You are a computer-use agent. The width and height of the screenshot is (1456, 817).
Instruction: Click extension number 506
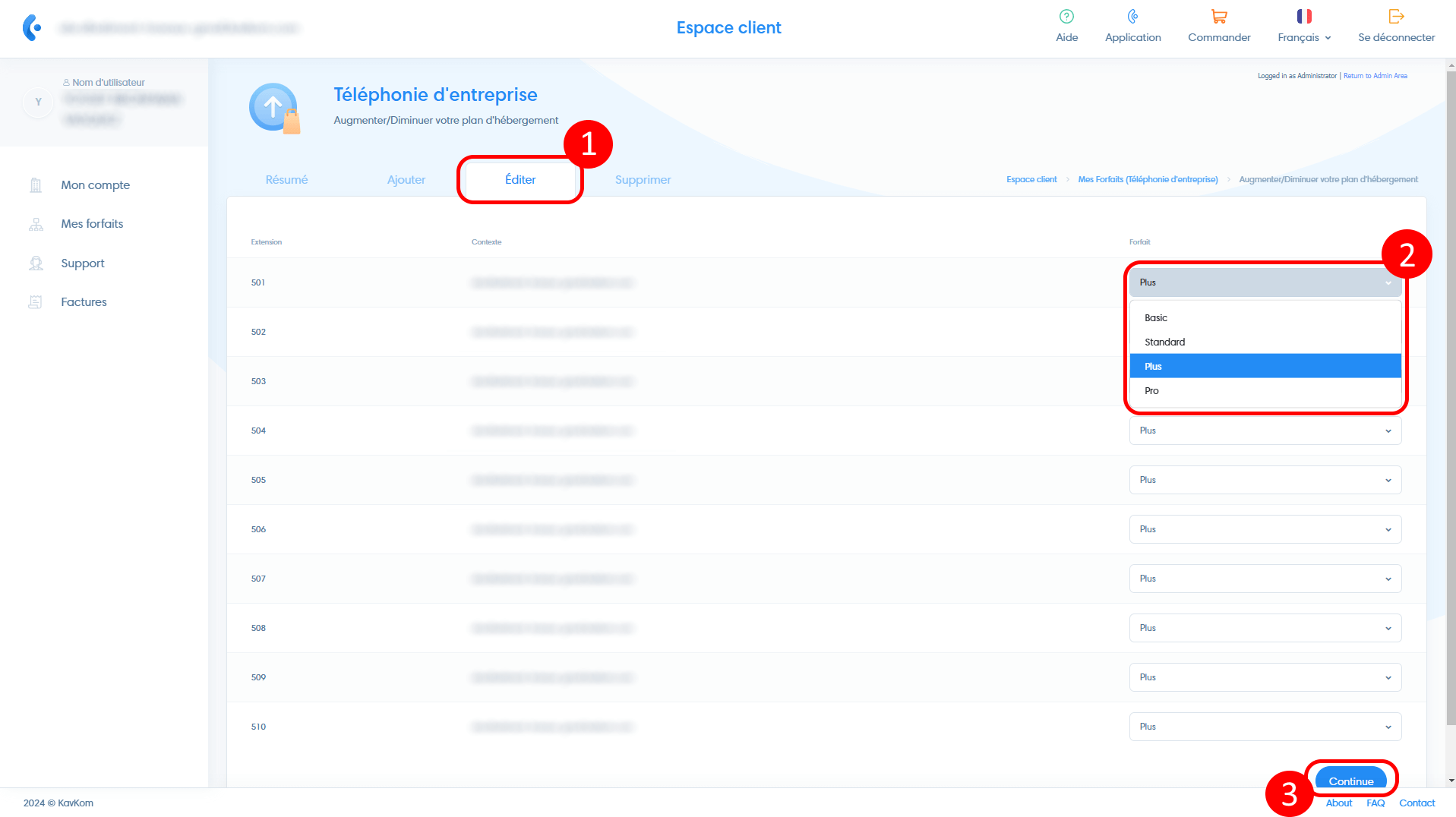(x=258, y=529)
